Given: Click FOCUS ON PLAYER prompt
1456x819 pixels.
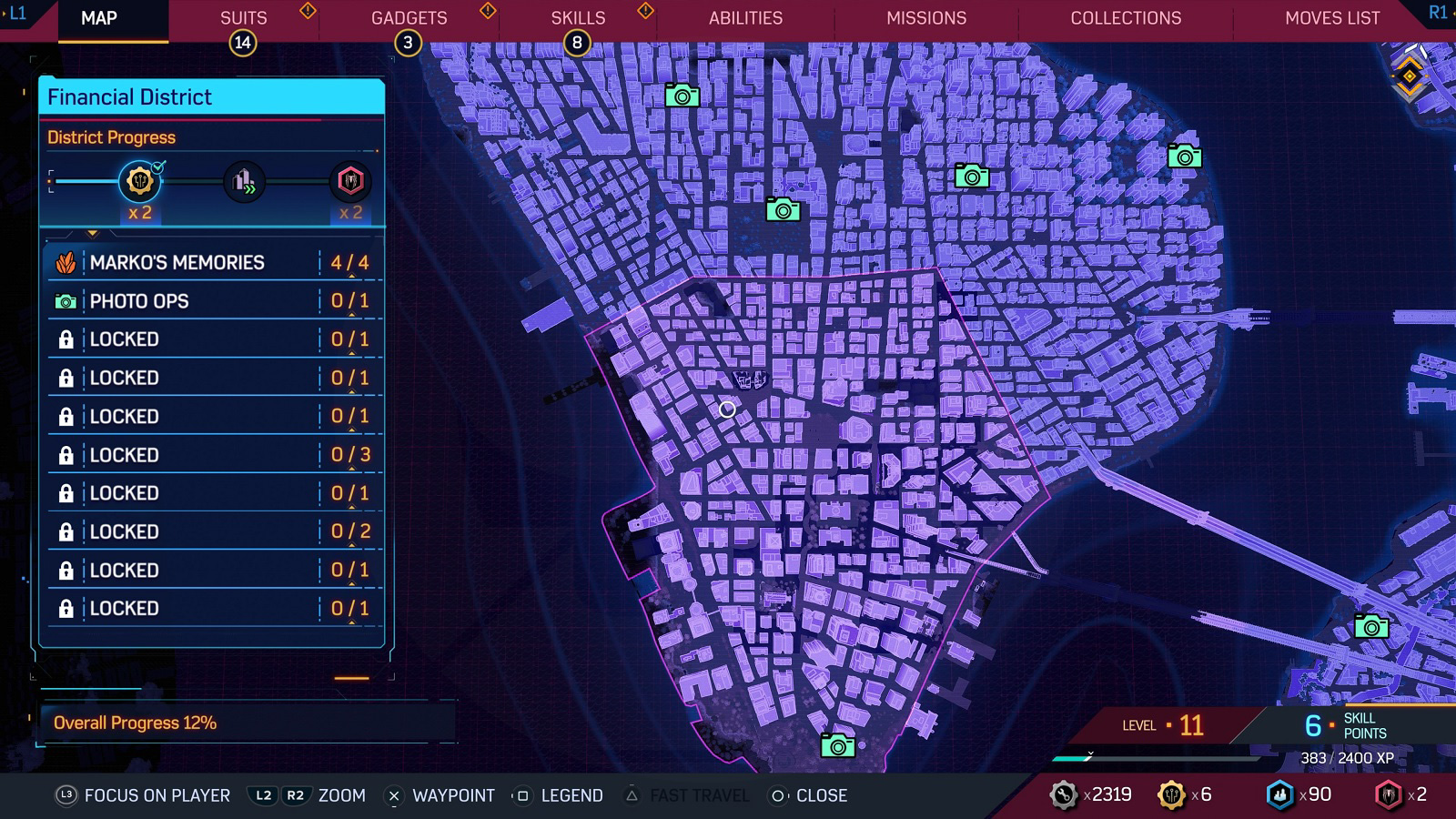Looking at the screenshot, I should point(144,795).
